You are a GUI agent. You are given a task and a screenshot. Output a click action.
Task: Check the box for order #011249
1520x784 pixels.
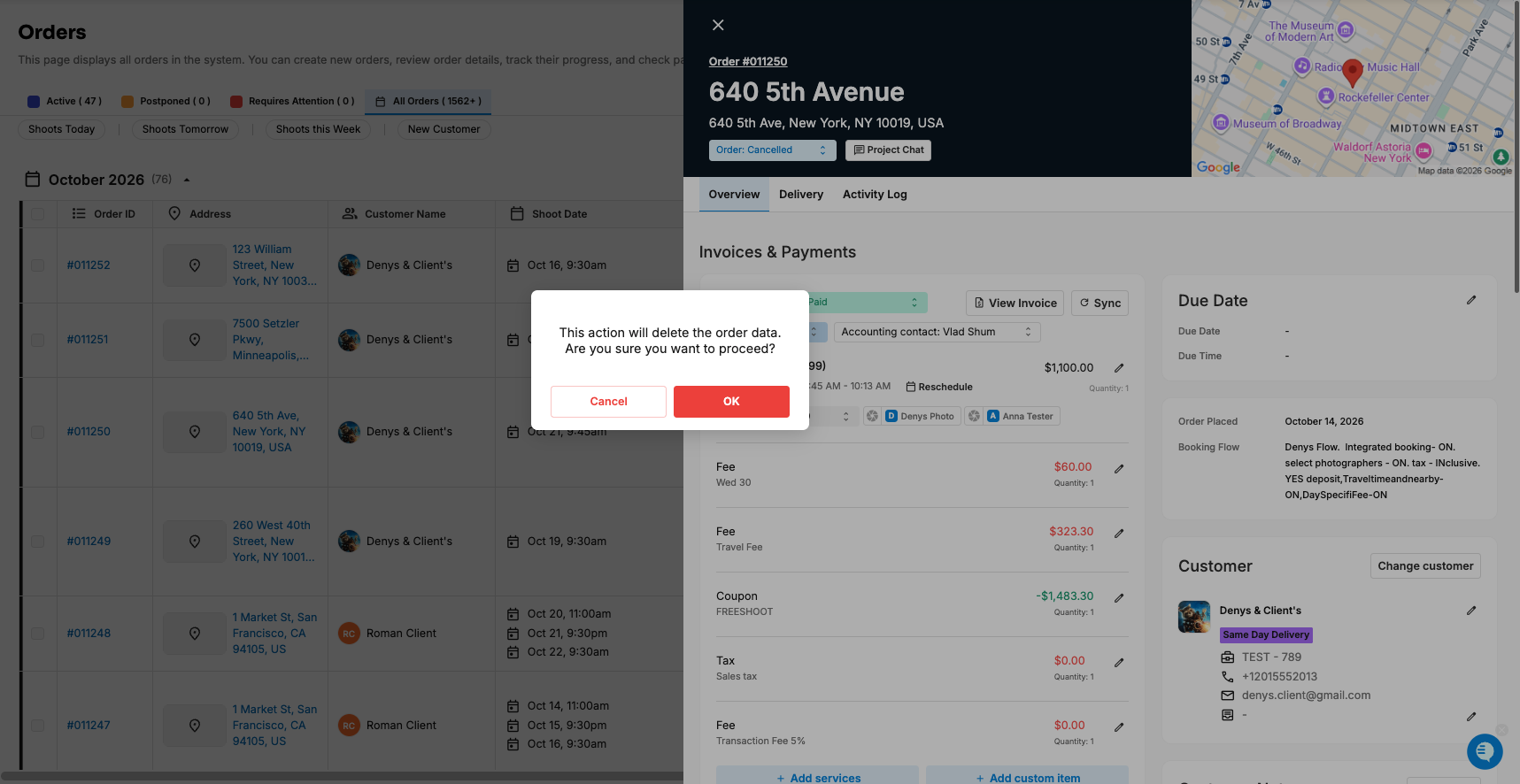point(37,542)
